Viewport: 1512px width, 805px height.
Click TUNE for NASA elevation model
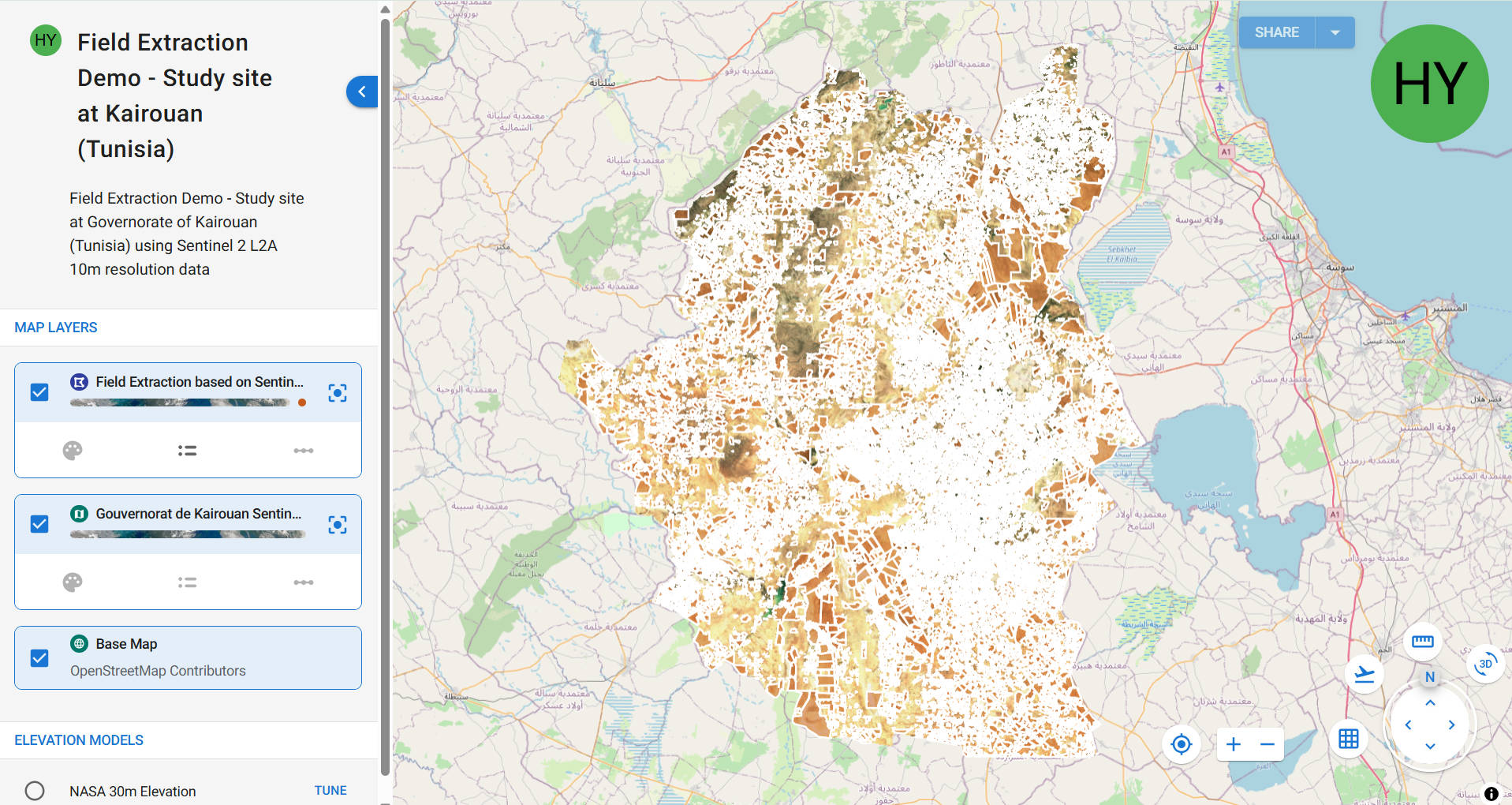coord(330,791)
